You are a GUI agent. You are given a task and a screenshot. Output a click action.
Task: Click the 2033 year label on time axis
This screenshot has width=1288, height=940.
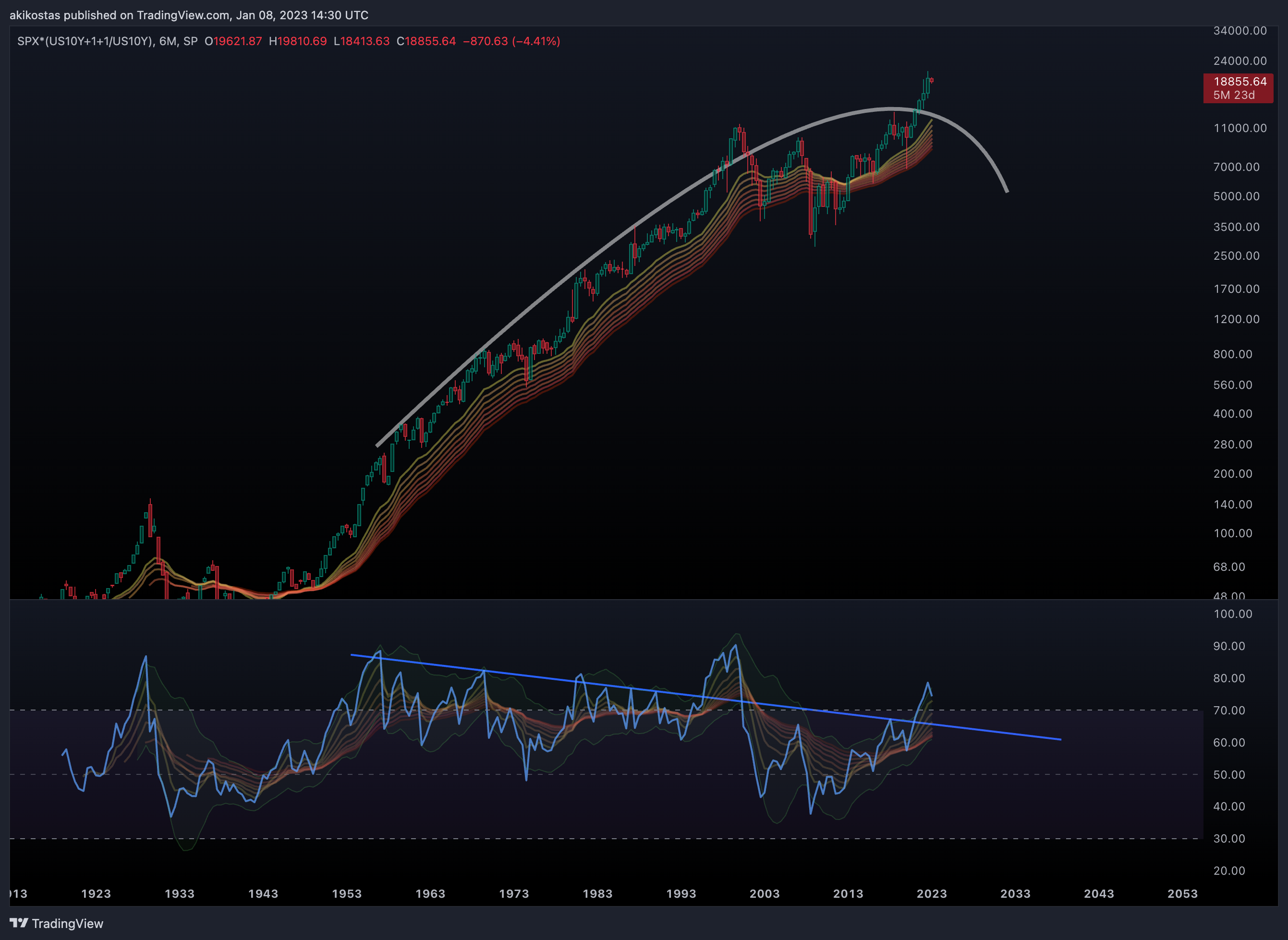1015,894
